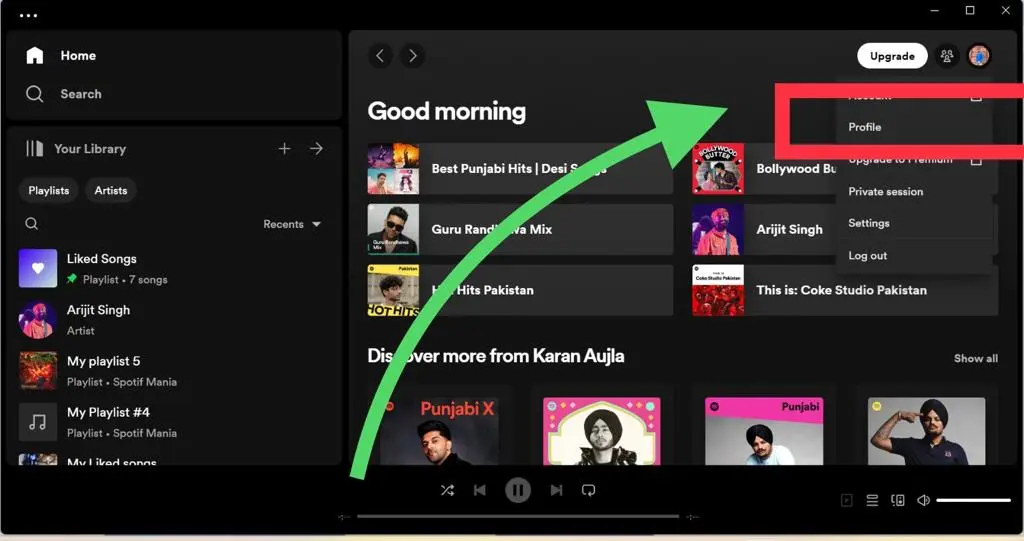This screenshot has height=541, width=1024.
Task: Toggle repeat mode
Action: [x=588, y=490]
